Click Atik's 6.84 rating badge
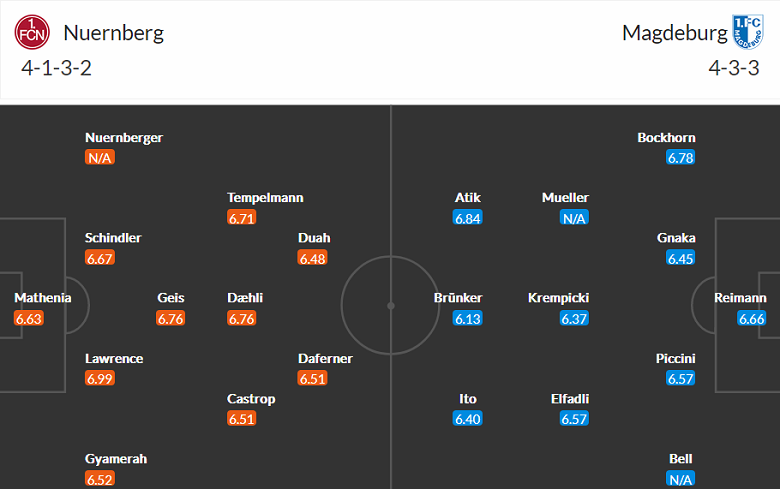This screenshot has width=780, height=489. tap(468, 218)
